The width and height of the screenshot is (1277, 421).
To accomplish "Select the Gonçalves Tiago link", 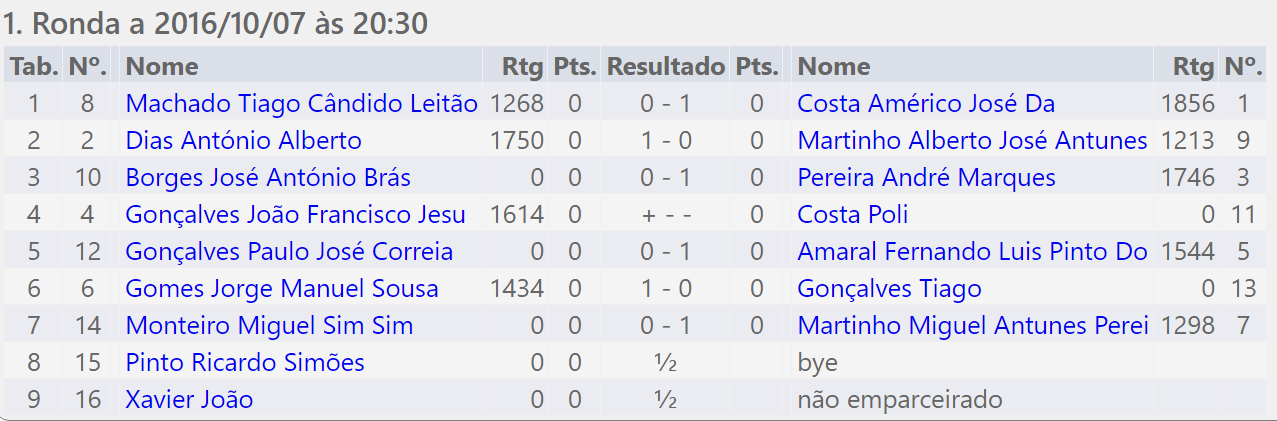I will 890,289.
